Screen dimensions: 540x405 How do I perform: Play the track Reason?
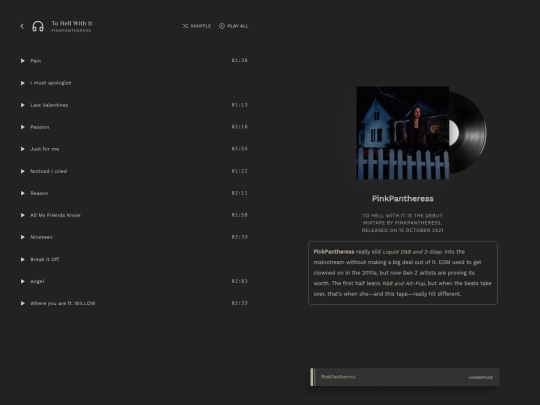[23, 193]
